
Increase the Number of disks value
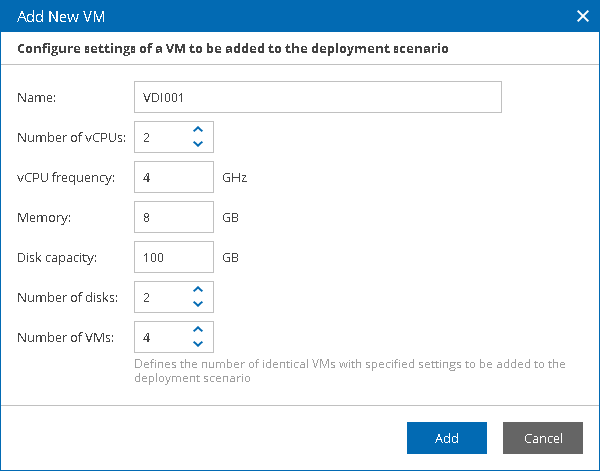(x=198, y=289)
